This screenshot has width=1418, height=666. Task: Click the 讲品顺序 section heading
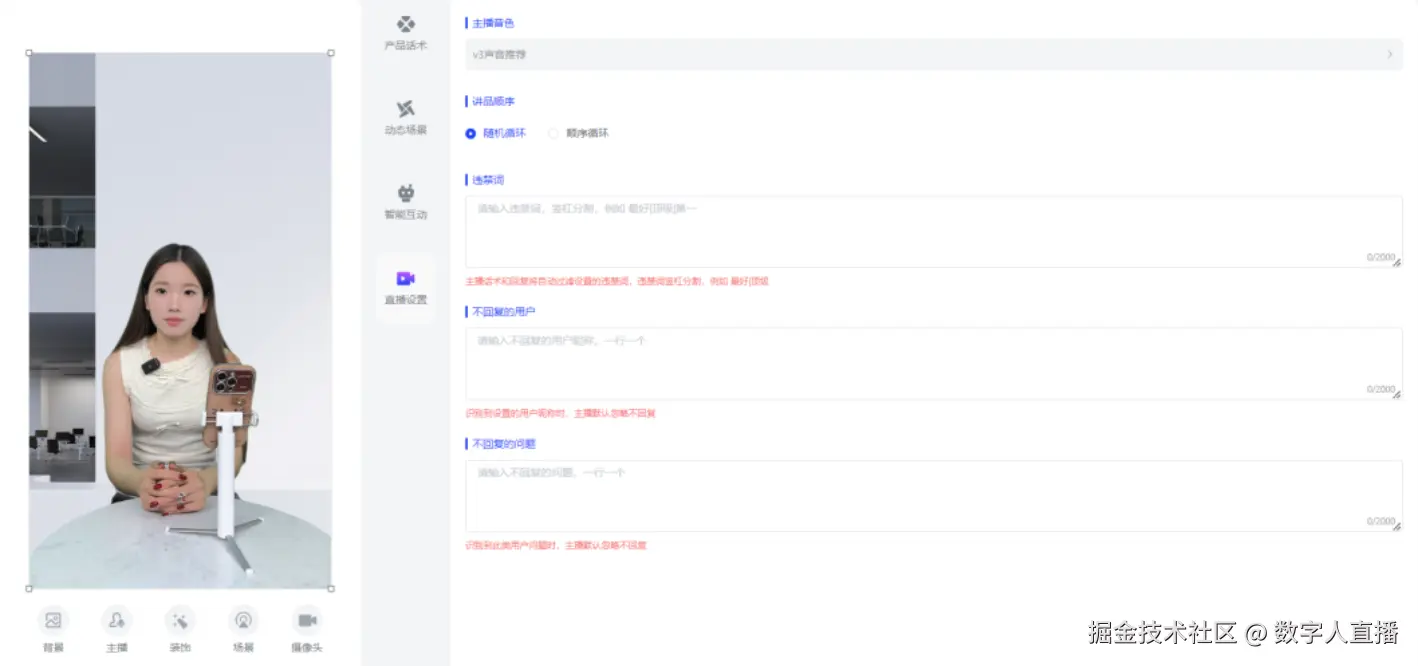[x=492, y=101]
